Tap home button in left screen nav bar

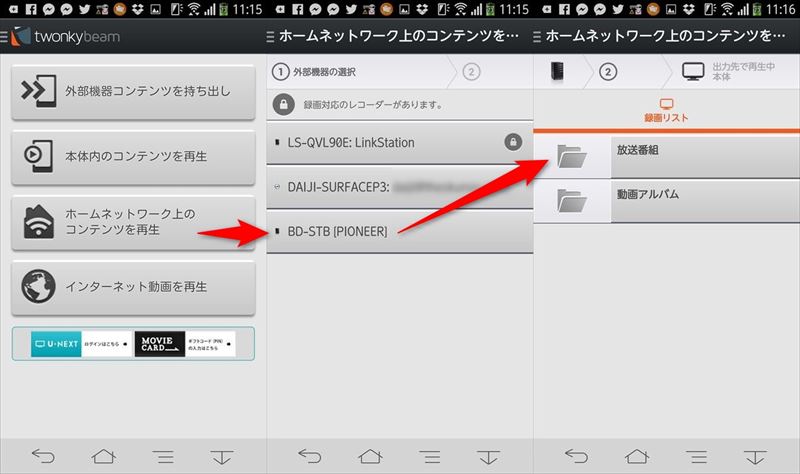(104, 456)
